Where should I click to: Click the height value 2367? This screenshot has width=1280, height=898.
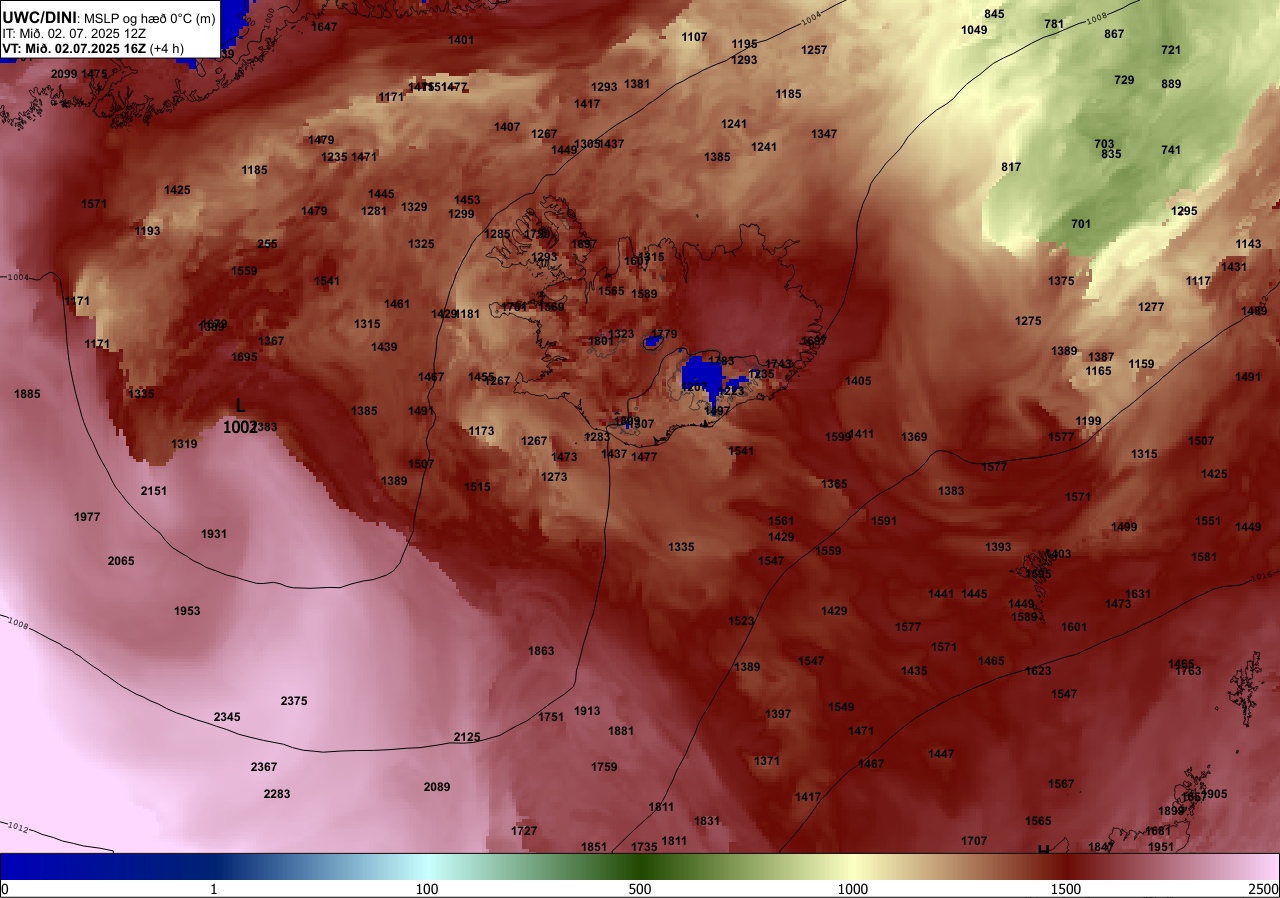point(264,767)
